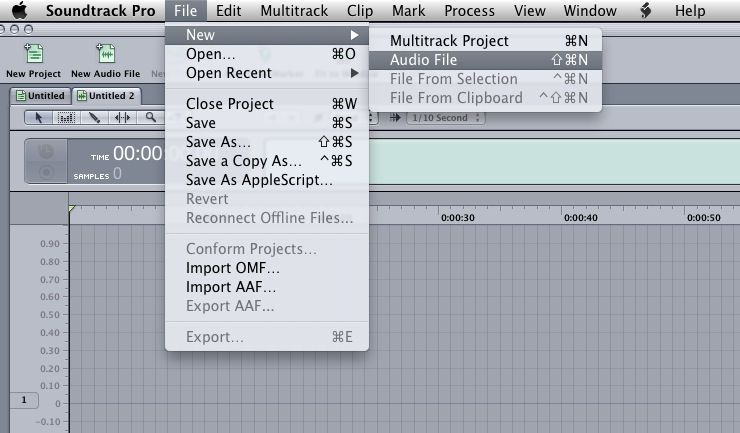This screenshot has width=740, height=433.
Task: Open the Clip menu
Action: (360, 10)
